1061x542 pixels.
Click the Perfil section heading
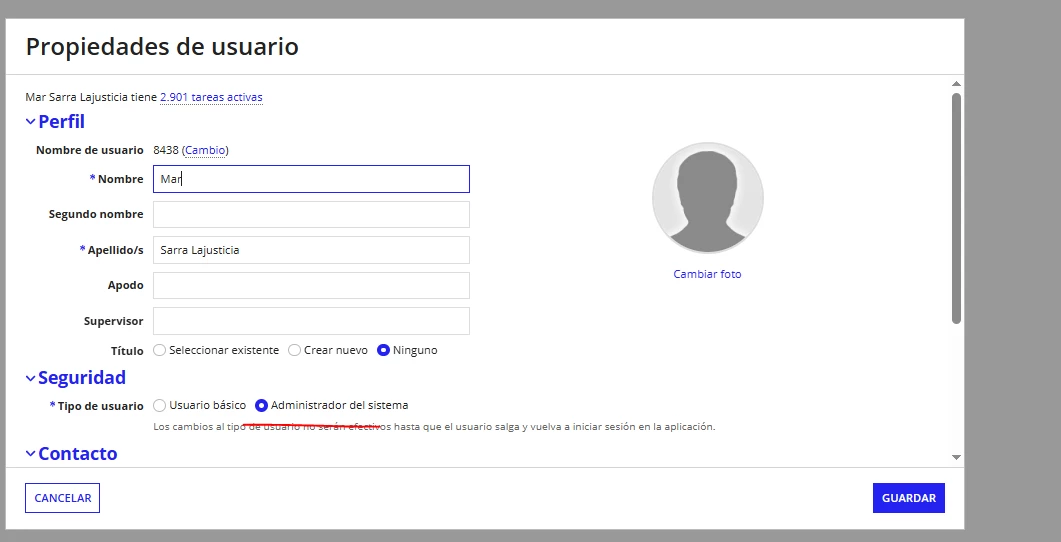61,122
